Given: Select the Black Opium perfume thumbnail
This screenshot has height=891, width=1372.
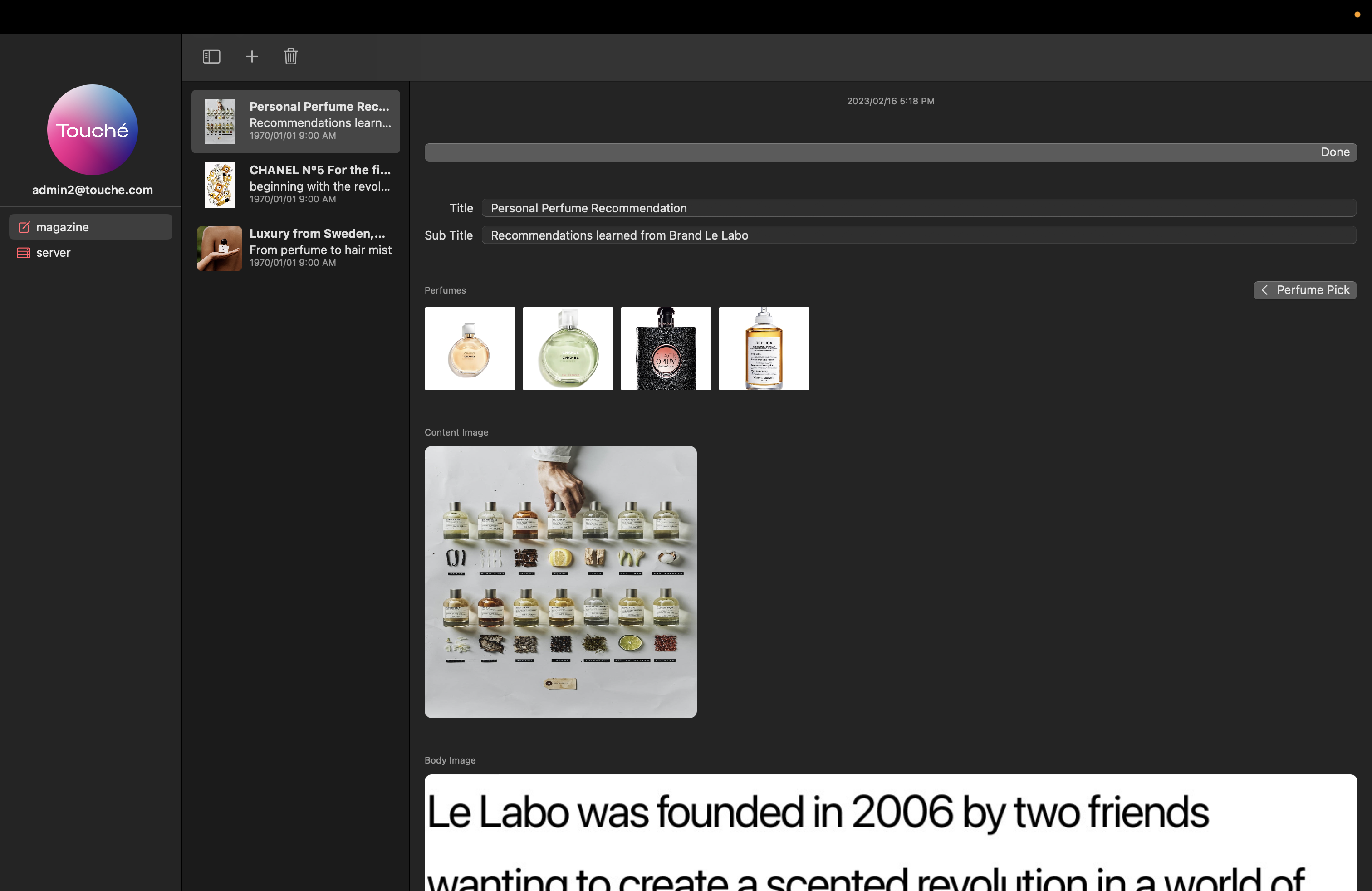Looking at the screenshot, I should coord(665,348).
